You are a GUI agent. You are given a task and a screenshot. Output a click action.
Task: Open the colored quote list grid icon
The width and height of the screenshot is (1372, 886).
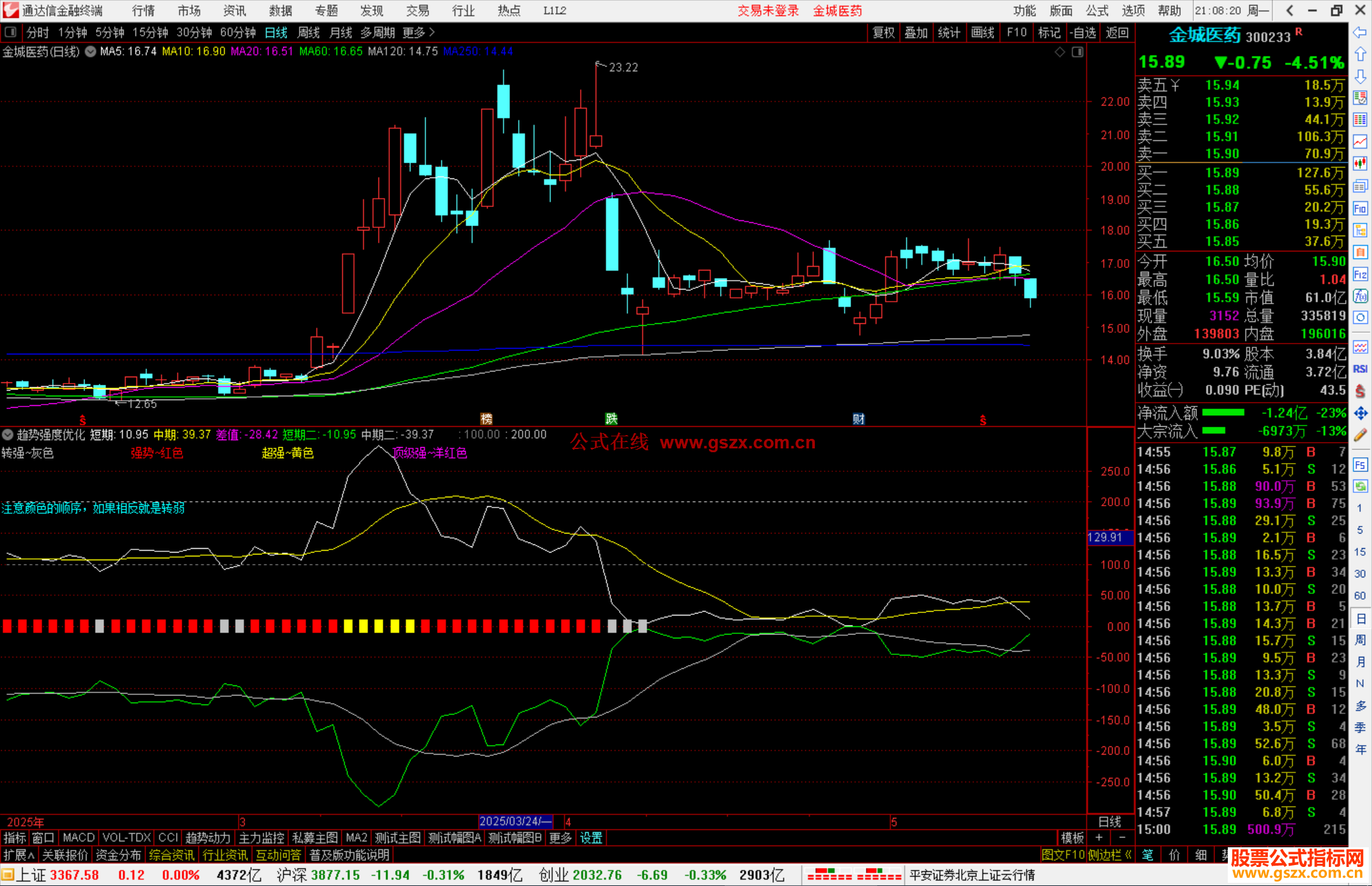(x=1360, y=119)
